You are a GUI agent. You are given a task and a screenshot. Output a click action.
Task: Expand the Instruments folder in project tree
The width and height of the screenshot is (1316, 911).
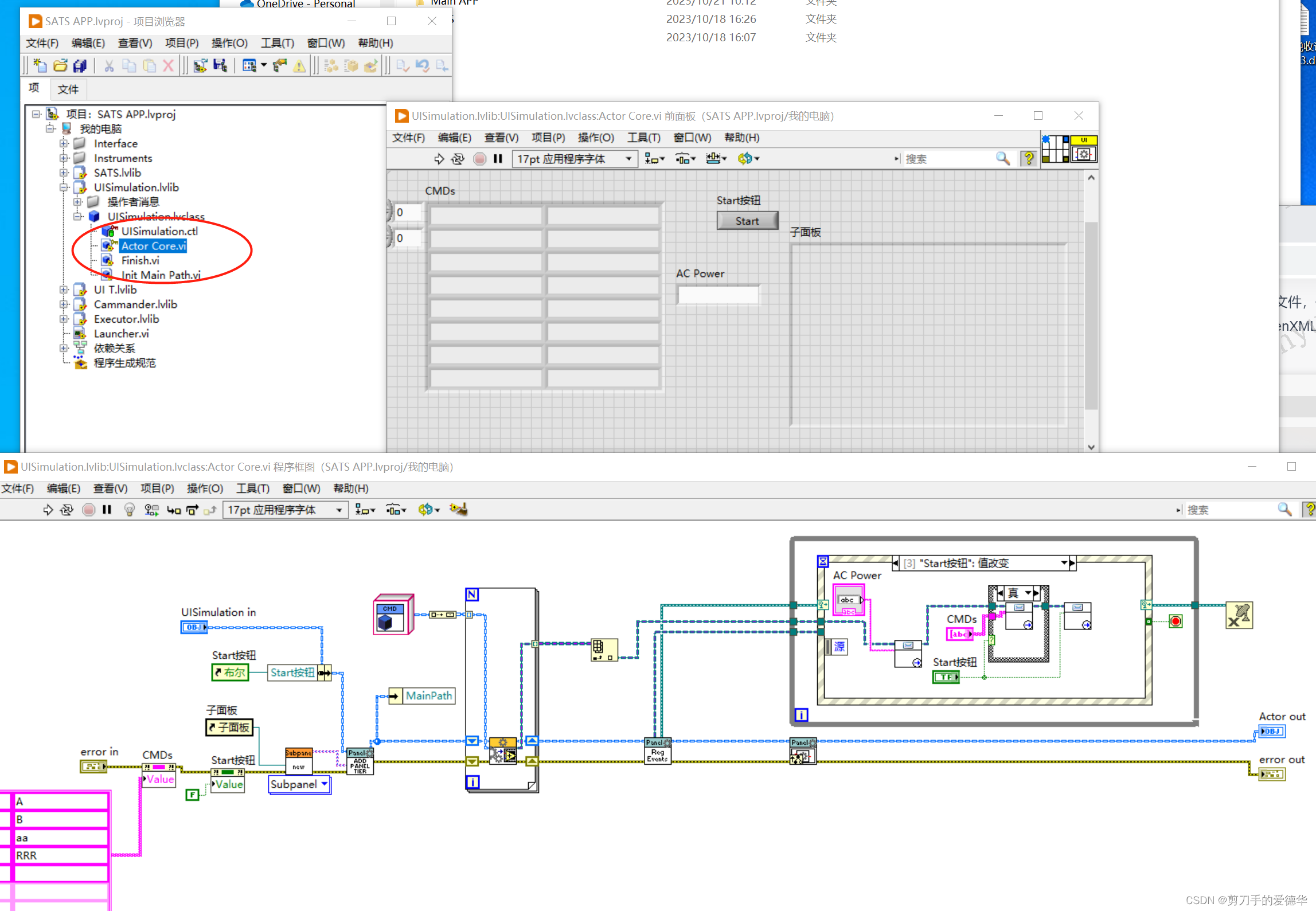click(64, 158)
